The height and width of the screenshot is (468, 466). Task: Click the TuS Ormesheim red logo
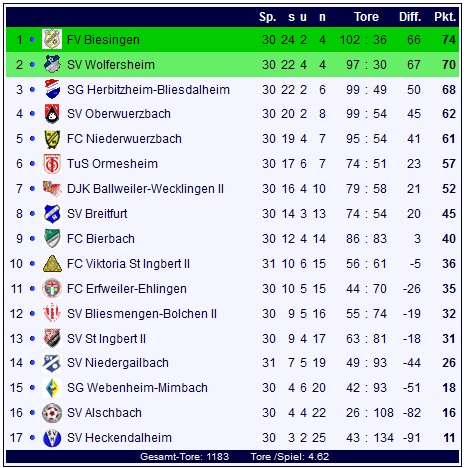52,164
